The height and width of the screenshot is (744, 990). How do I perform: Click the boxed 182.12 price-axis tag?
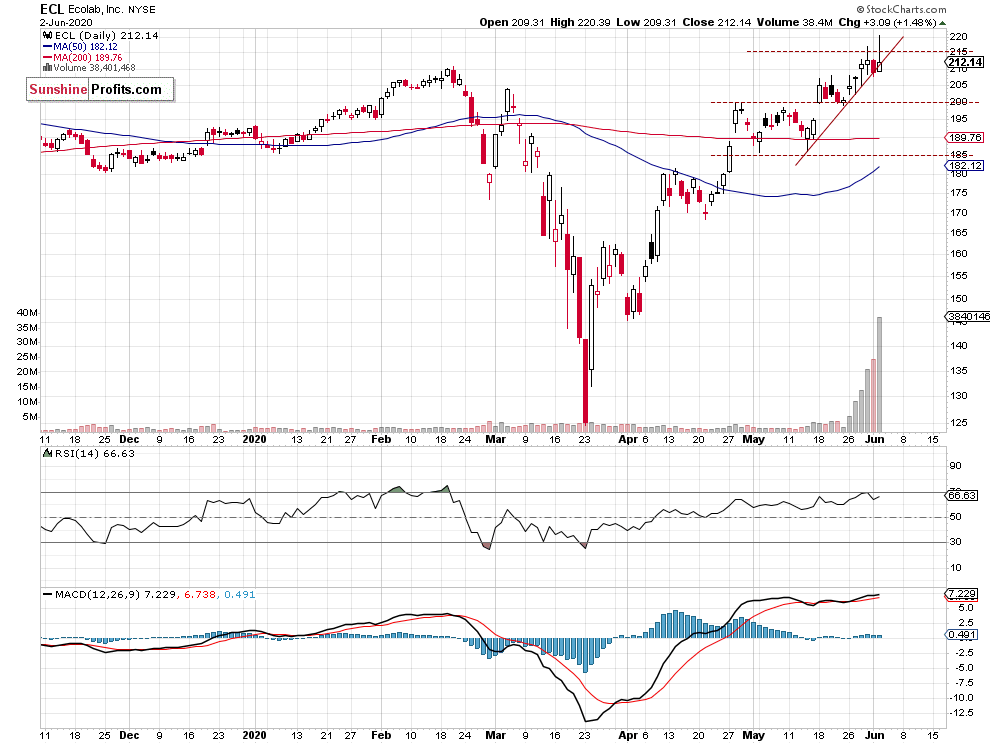click(965, 165)
